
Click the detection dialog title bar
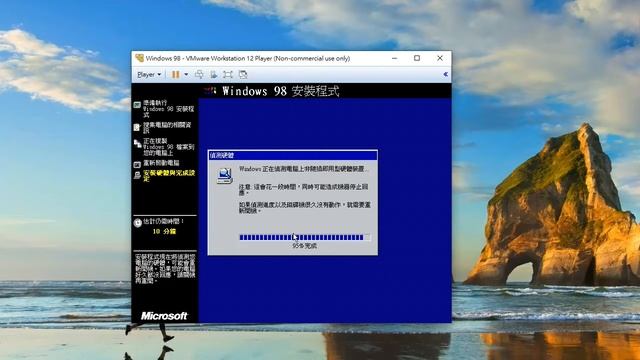point(293,155)
